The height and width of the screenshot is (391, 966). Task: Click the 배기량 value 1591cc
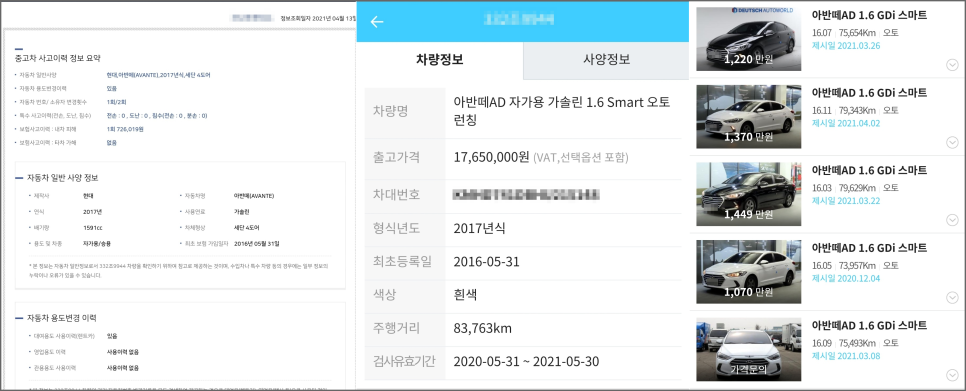[x=92, y=227]
